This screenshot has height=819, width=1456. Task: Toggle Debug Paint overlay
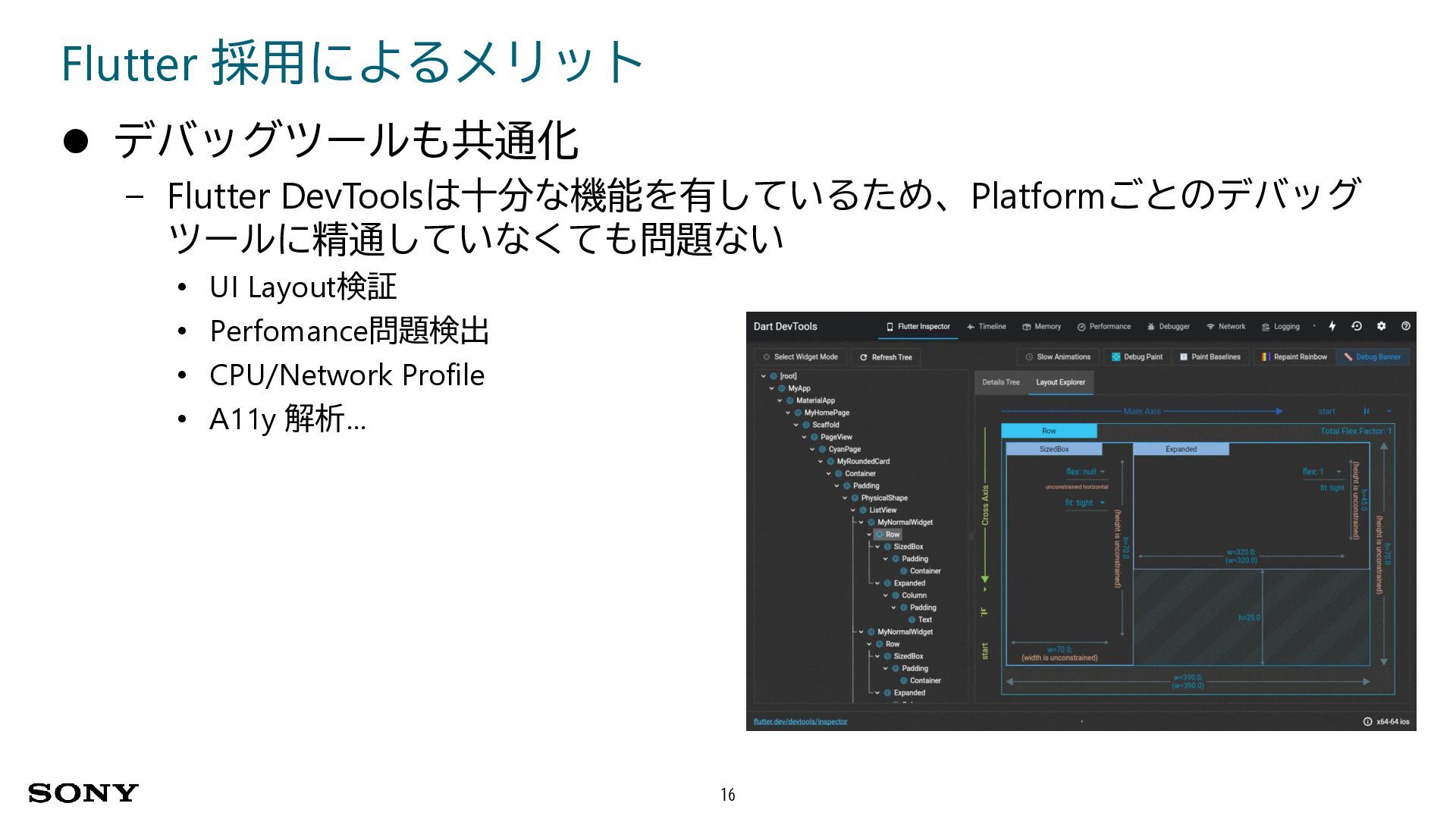[1137, 357]
